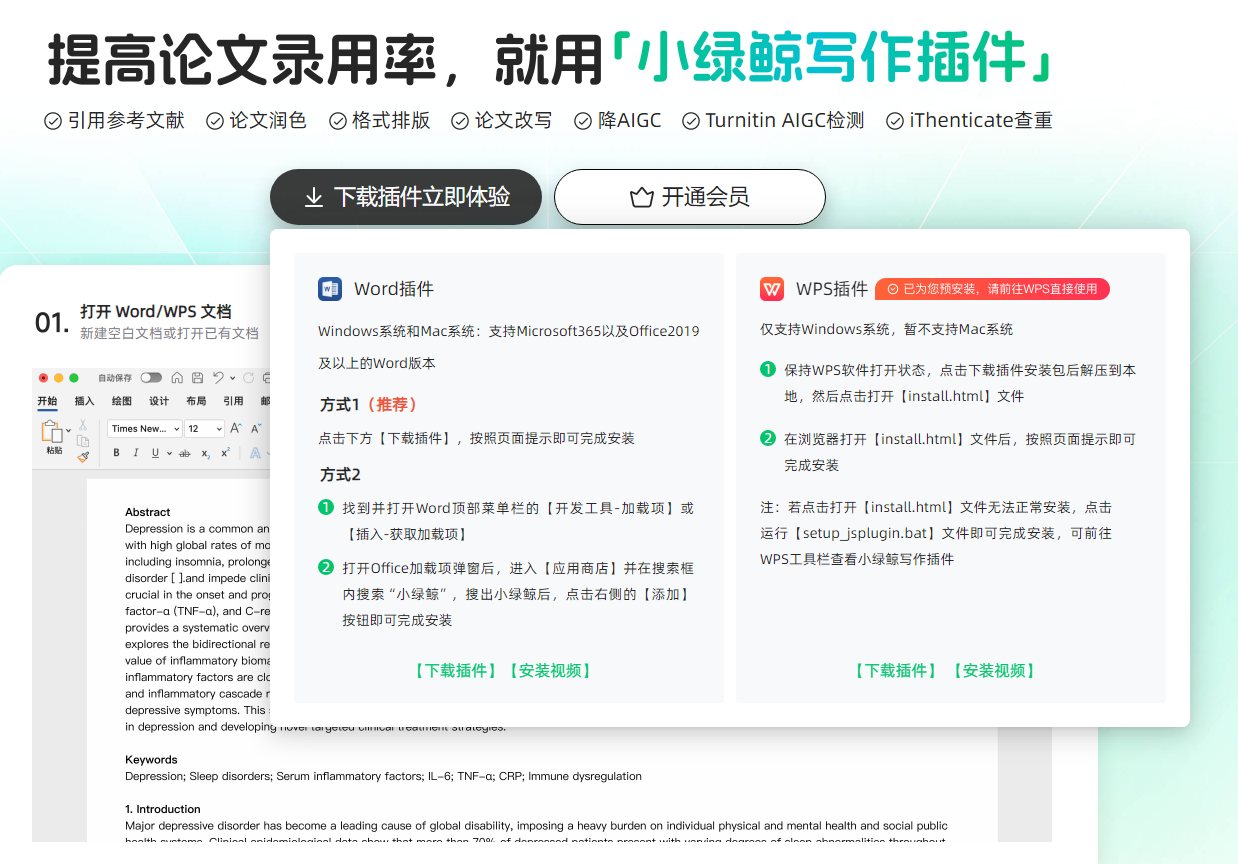Toggle Underline formatting in Word ribbon
The height and width of the screenshot is (864, 1238).
[155, 453]
